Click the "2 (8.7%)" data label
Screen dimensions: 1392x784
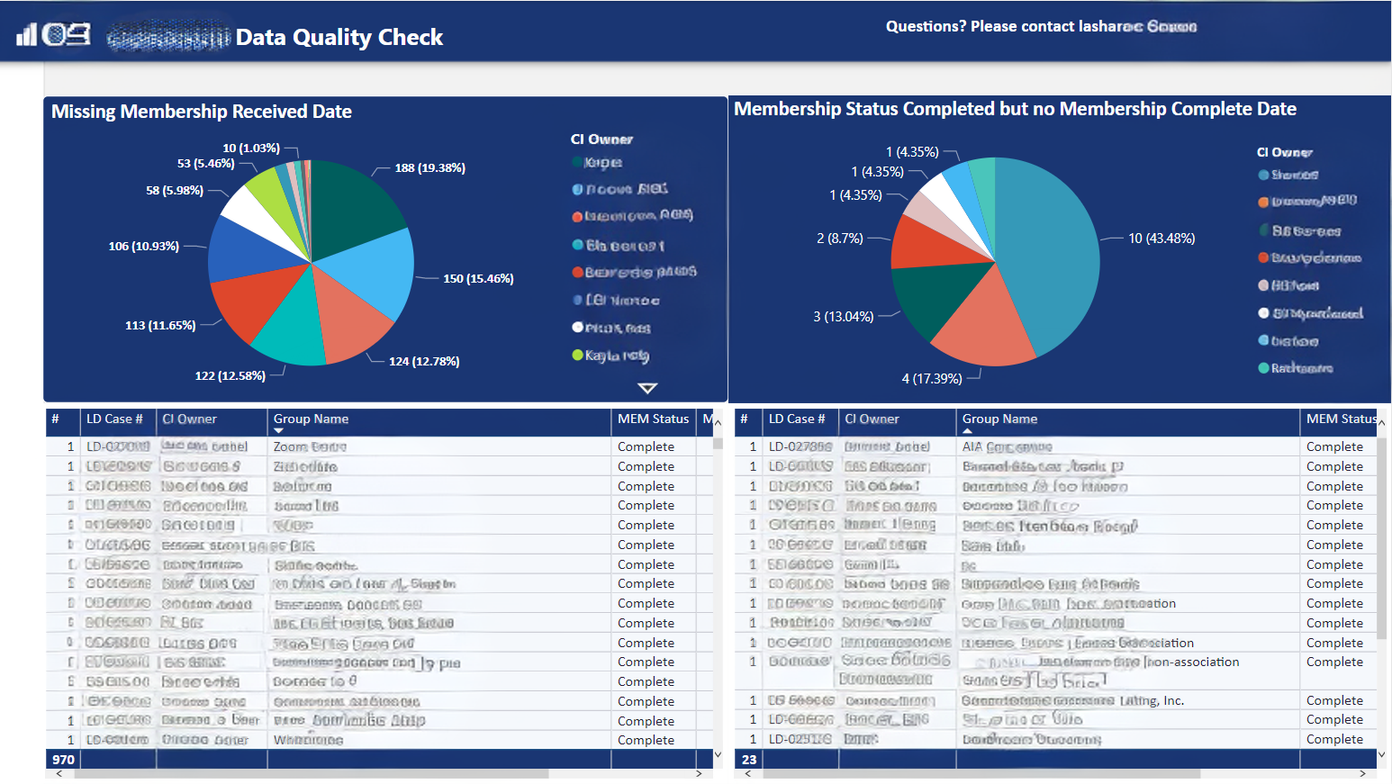[x=841, y=238]
